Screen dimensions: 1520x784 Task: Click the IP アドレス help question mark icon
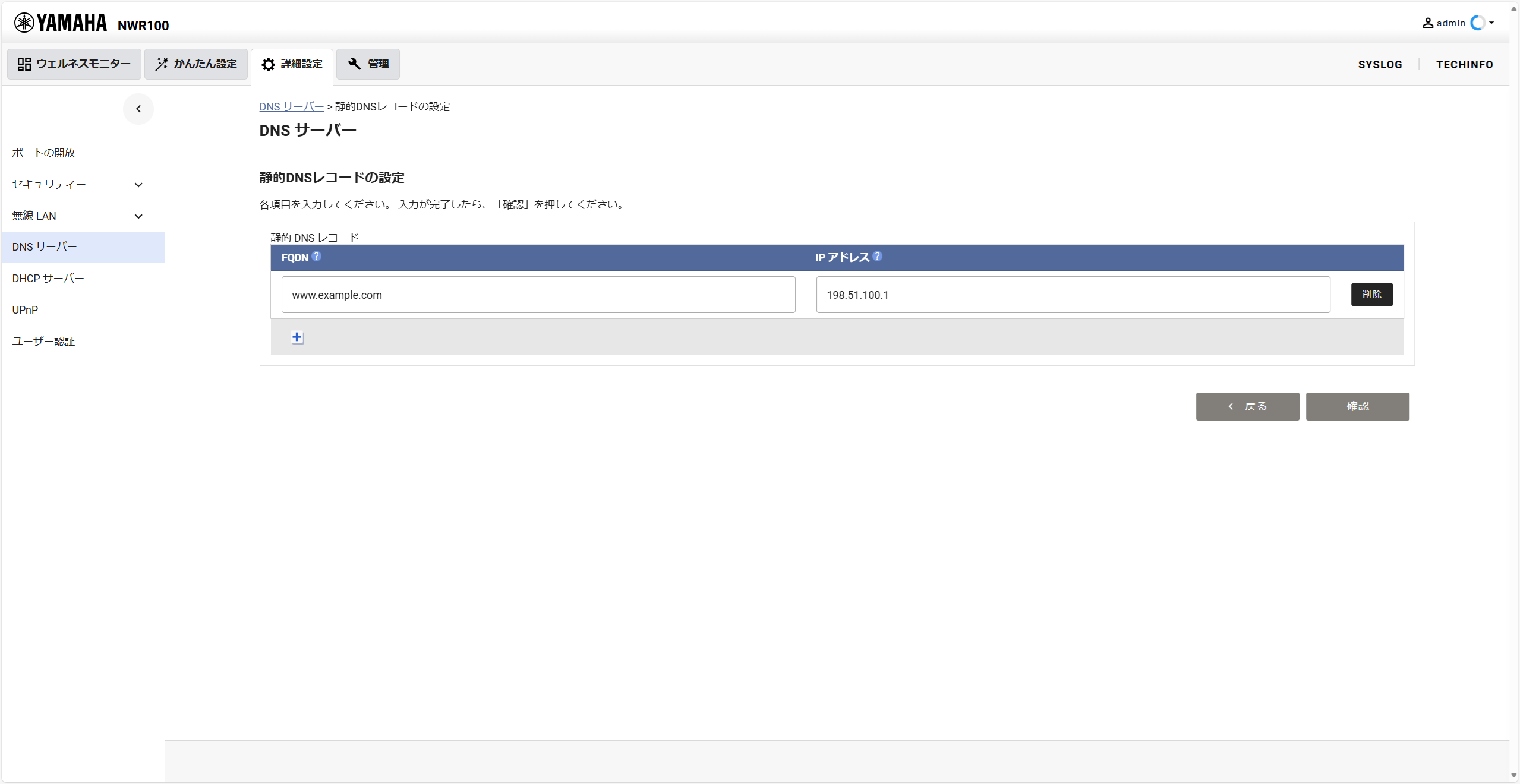click(x=877, y=256)
